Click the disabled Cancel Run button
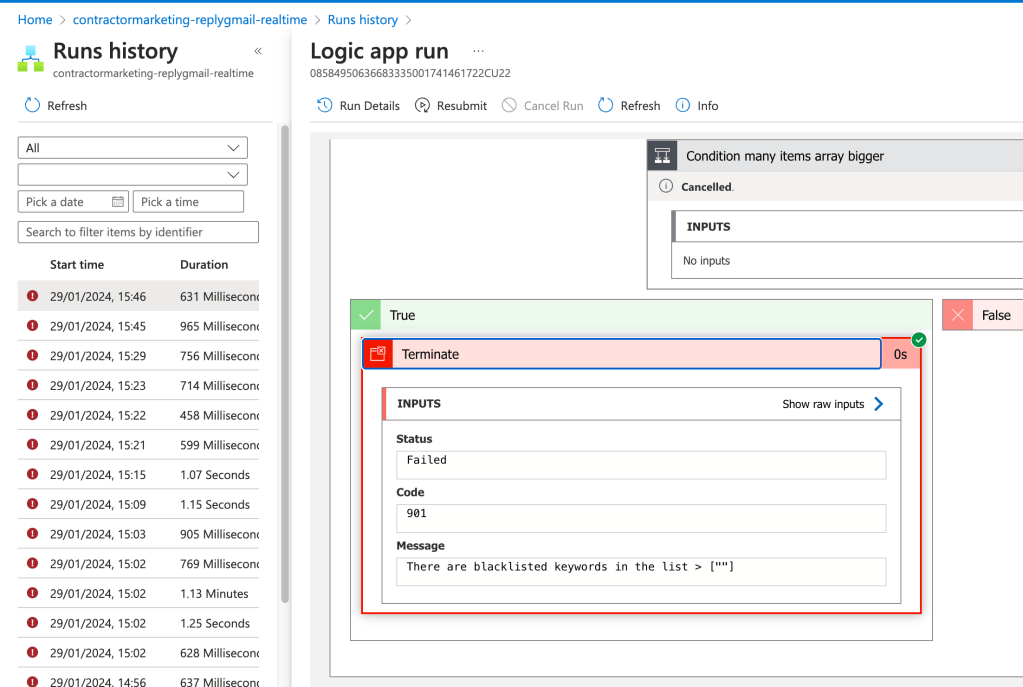1023x687 pixels. (x=542, y=106)
